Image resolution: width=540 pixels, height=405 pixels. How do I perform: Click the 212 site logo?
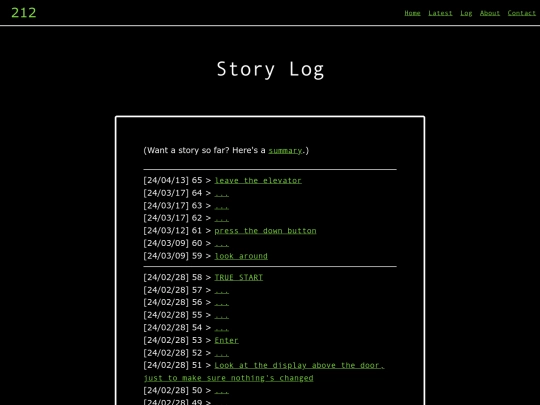click(x=23, y=13)
